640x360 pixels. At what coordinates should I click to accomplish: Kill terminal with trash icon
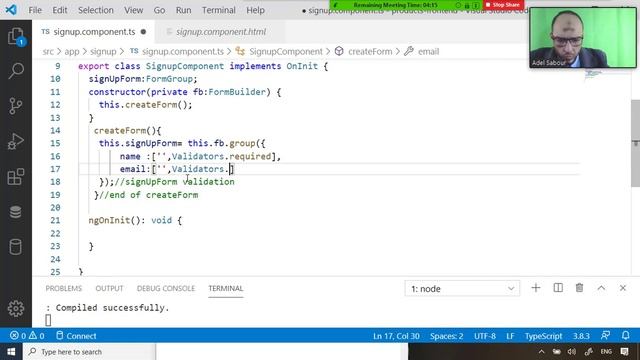point(579,288)
